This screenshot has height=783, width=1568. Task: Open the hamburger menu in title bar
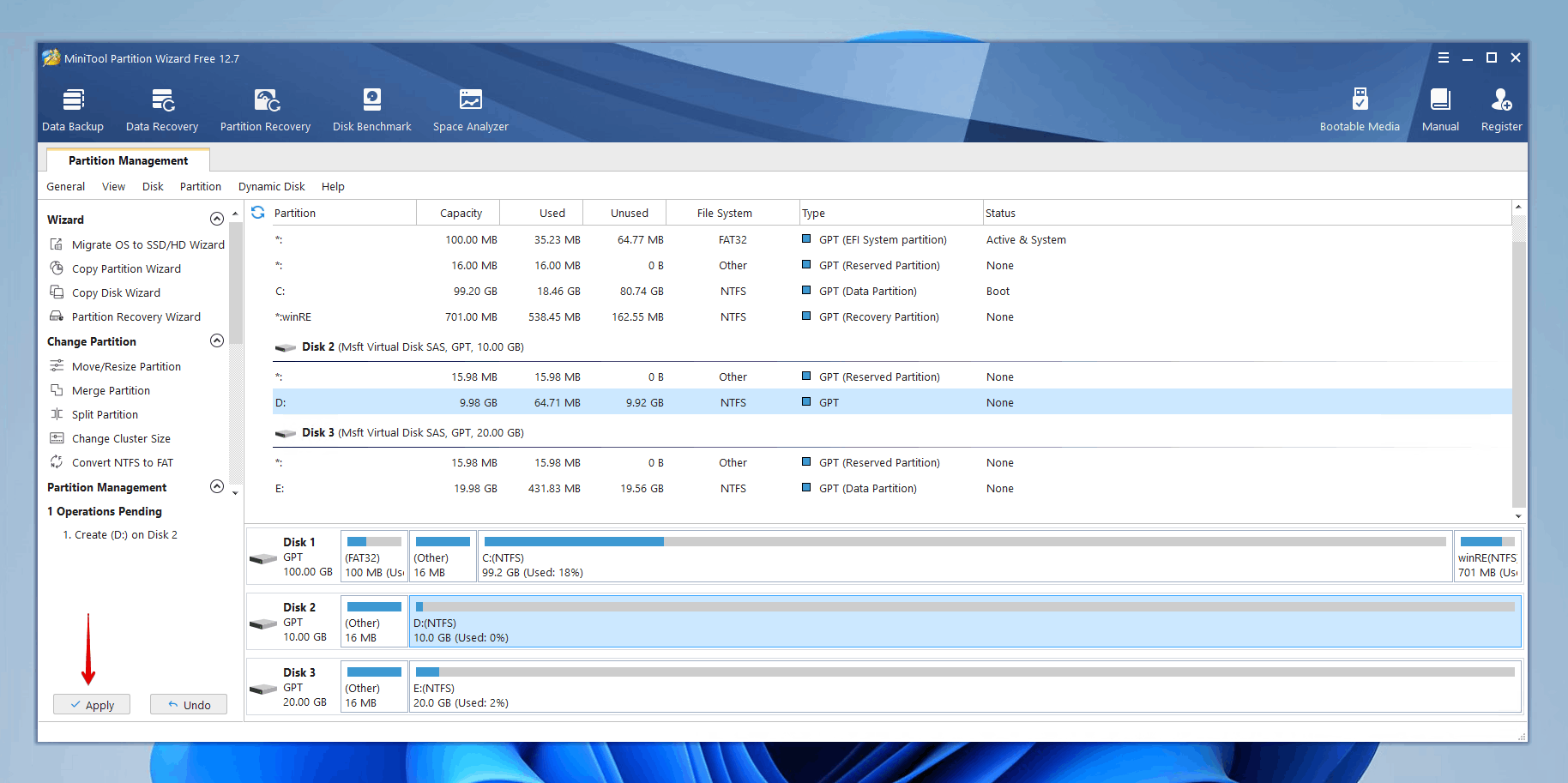coord(1444,57)
